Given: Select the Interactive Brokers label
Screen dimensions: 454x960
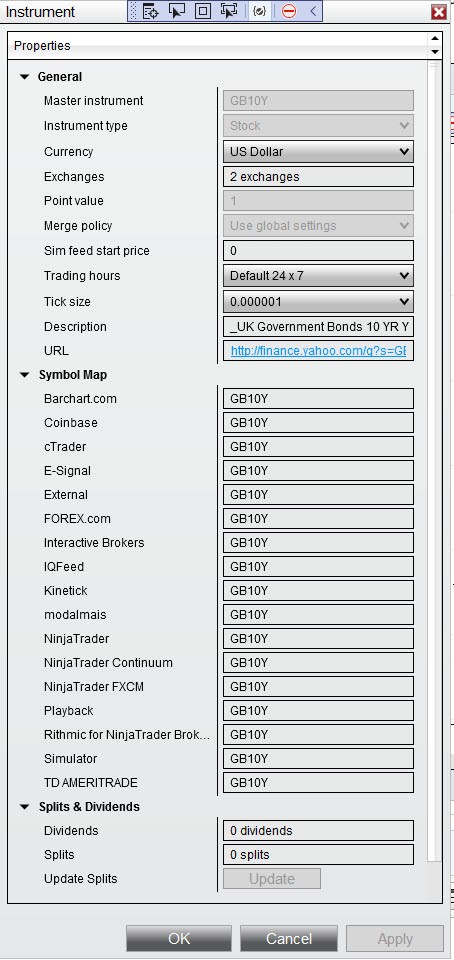Looking at the screenshot, I should coord(94,542).
